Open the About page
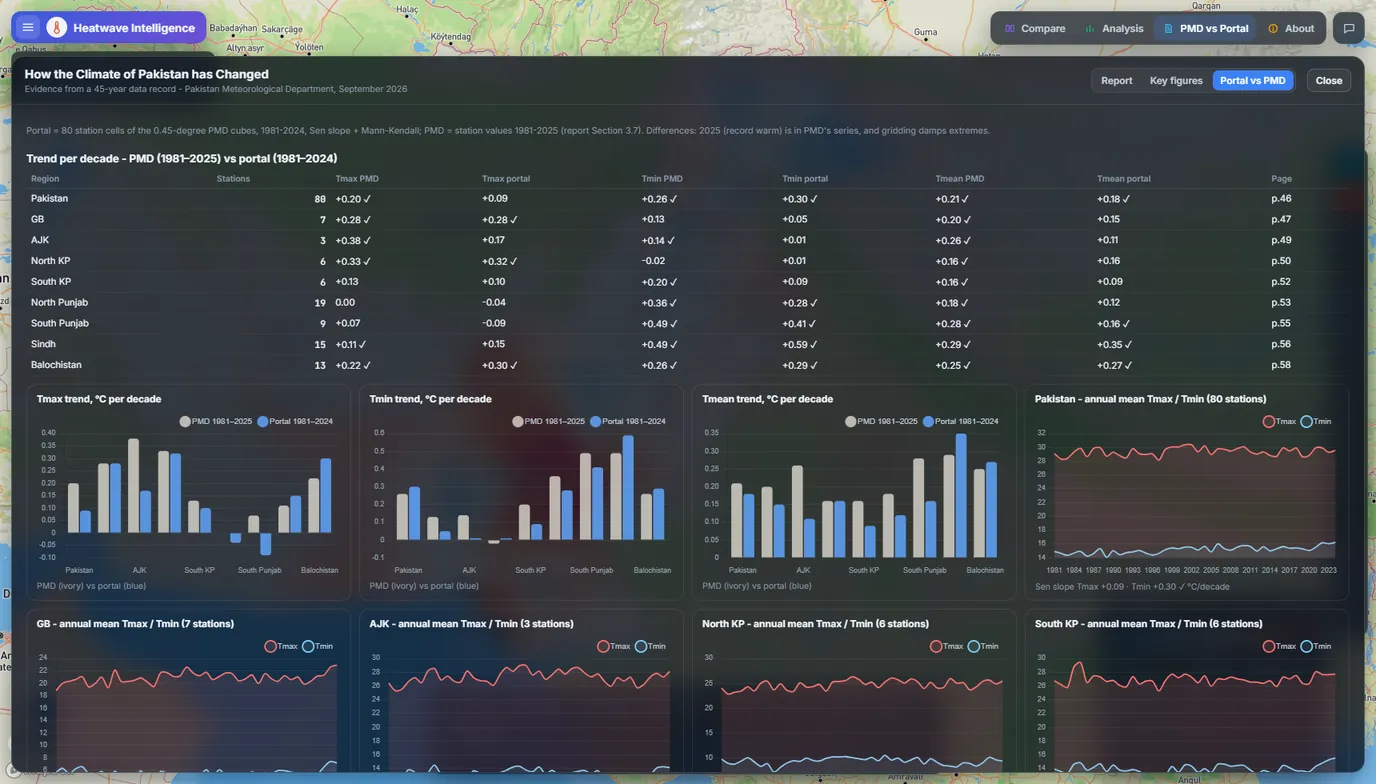This screenshot has height=784, width=1376. click(1291, 28)
